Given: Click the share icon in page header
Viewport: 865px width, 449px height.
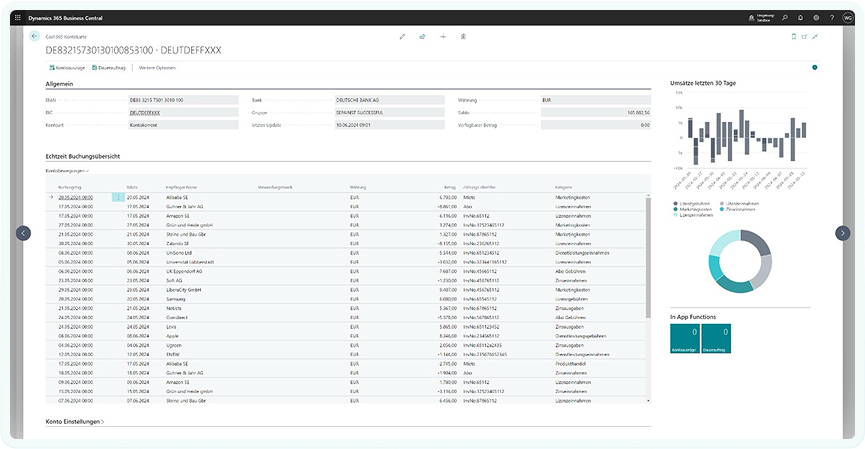Looking at the screenshot, I should click(423, 36).
